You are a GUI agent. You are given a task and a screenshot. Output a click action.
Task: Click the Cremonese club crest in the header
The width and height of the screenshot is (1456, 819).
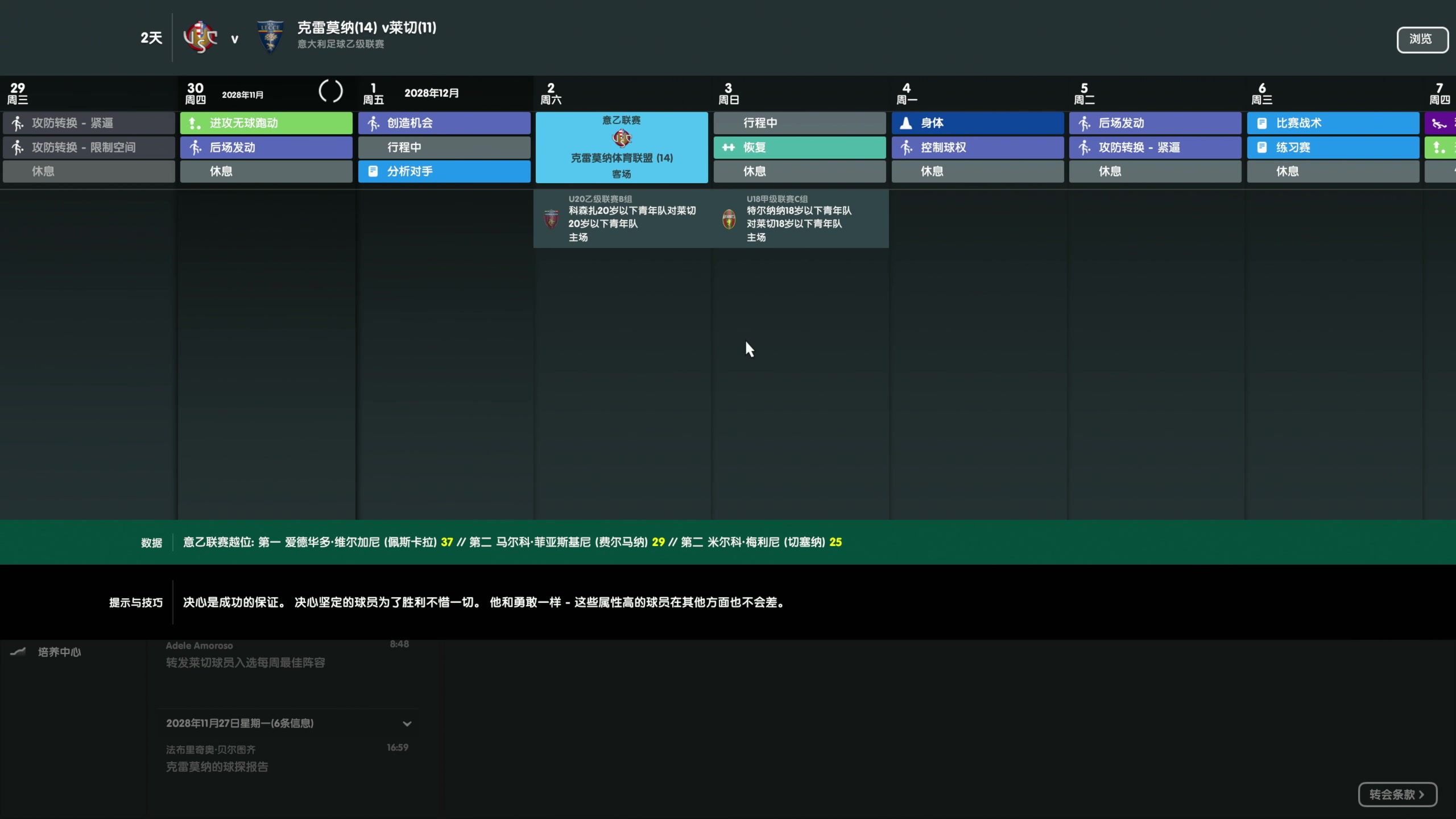pos(200,38)
